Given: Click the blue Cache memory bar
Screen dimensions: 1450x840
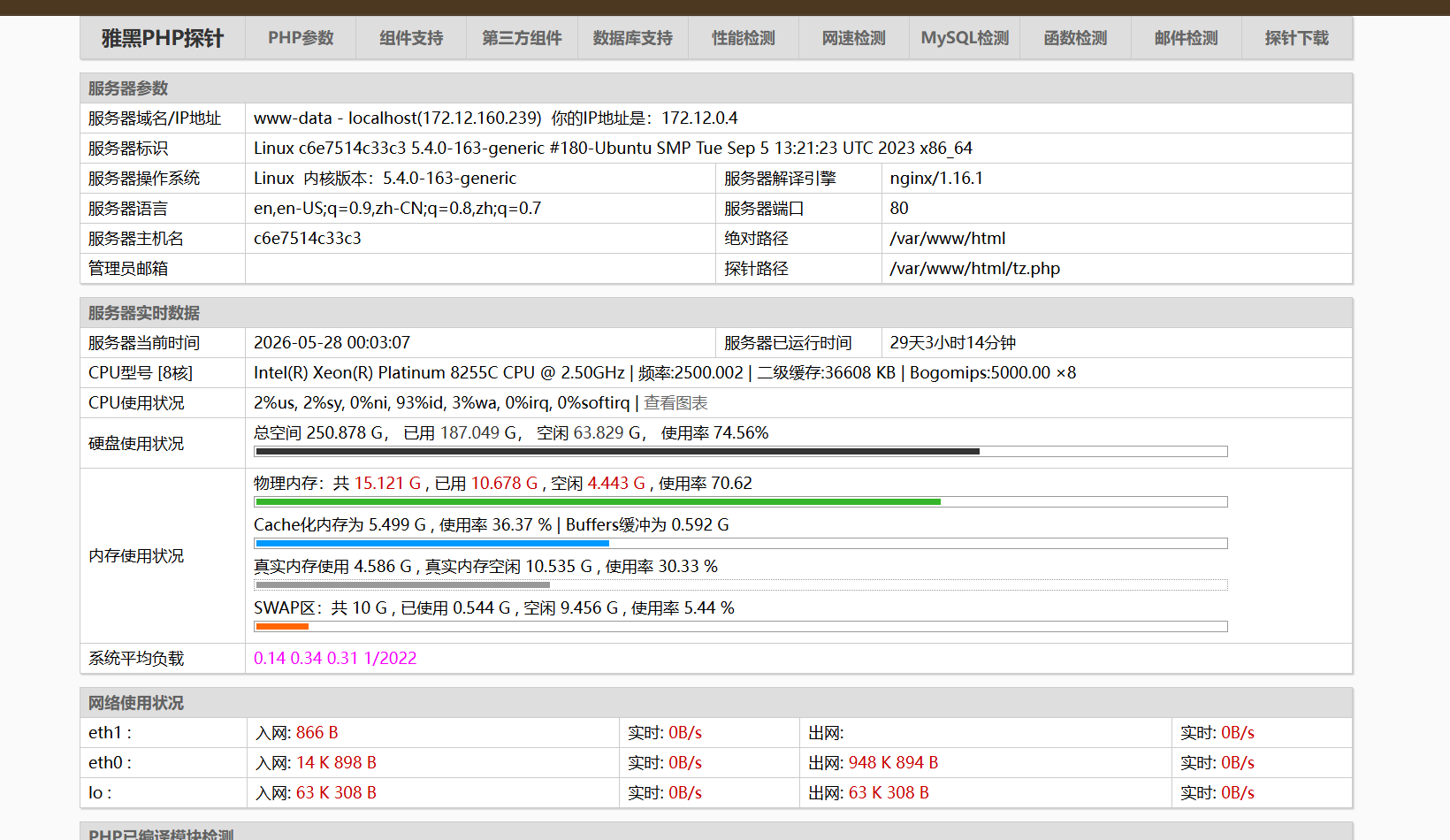Looking at the screenshot, I should 432,543.
